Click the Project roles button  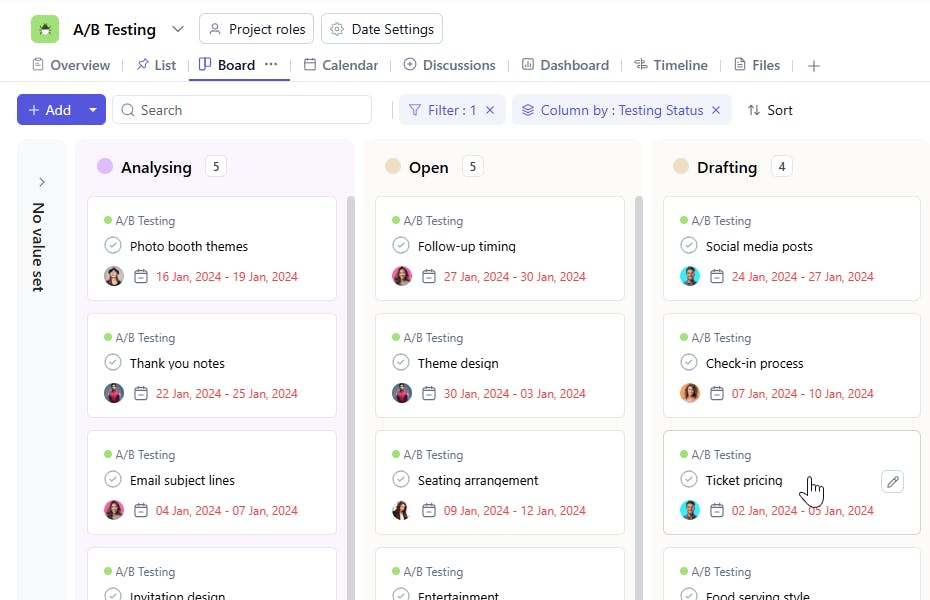(257, 29)
